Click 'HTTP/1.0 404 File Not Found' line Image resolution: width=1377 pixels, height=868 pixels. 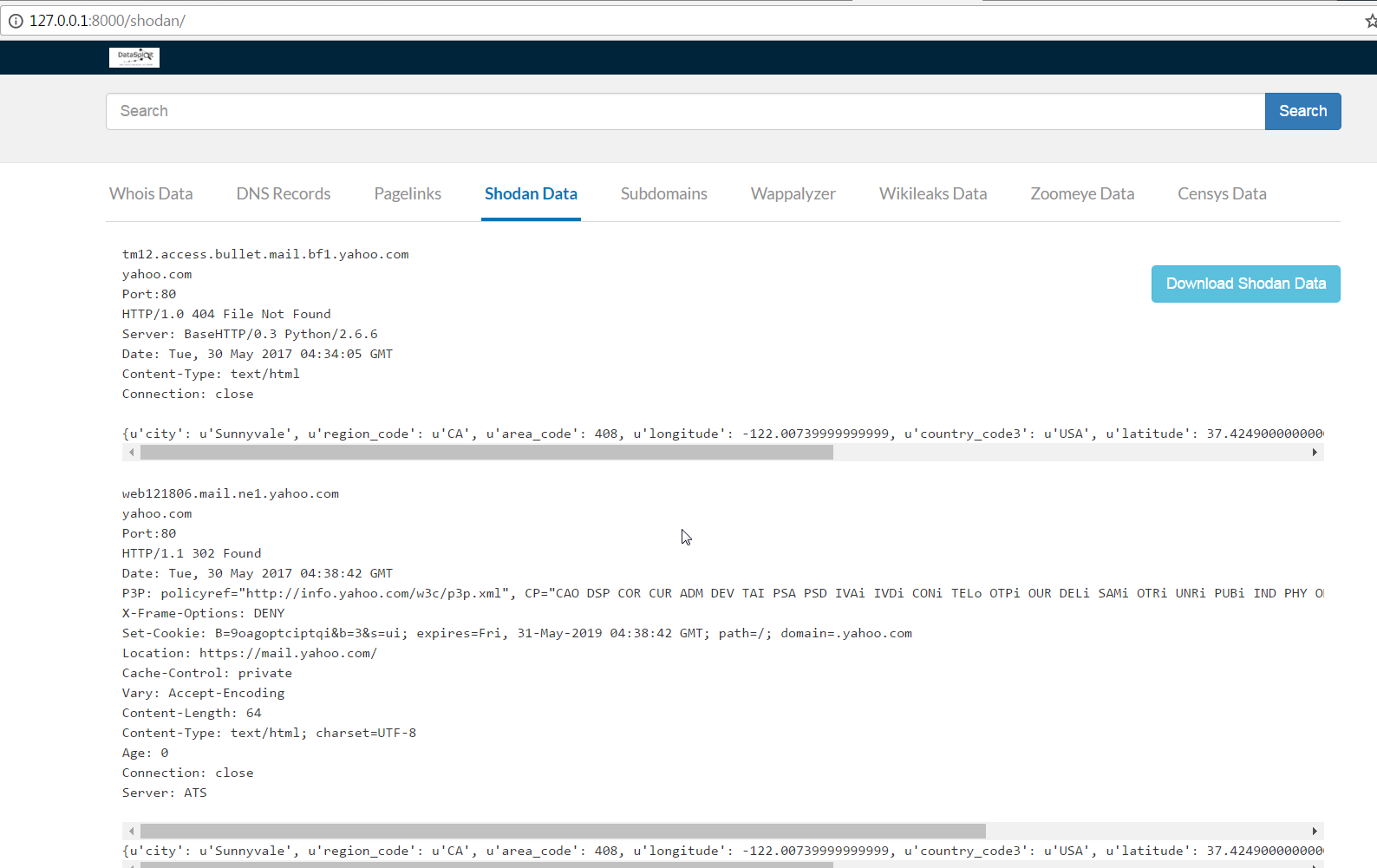226,314
